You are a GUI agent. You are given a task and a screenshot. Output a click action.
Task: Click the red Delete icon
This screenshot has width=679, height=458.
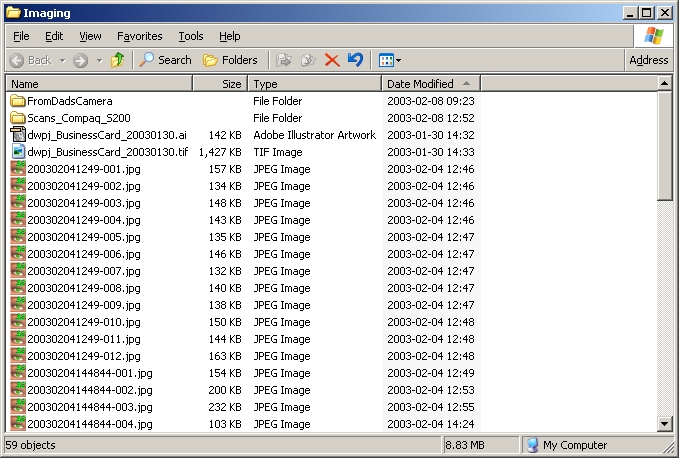pos(332,60)
